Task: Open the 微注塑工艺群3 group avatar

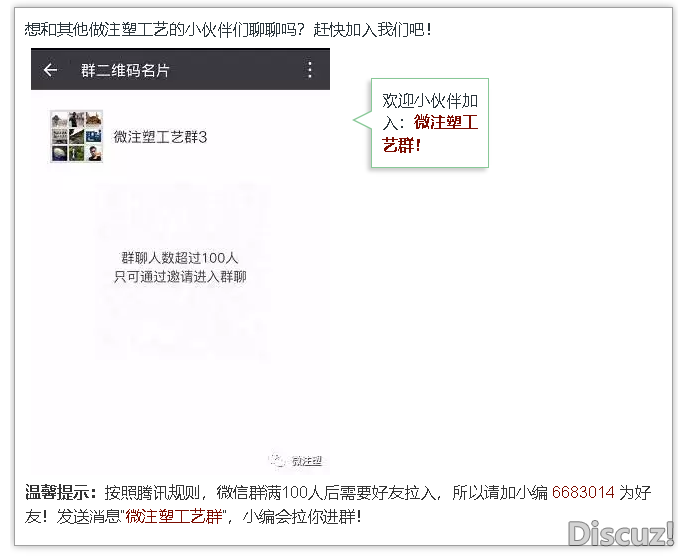Action: pos(76,136)
